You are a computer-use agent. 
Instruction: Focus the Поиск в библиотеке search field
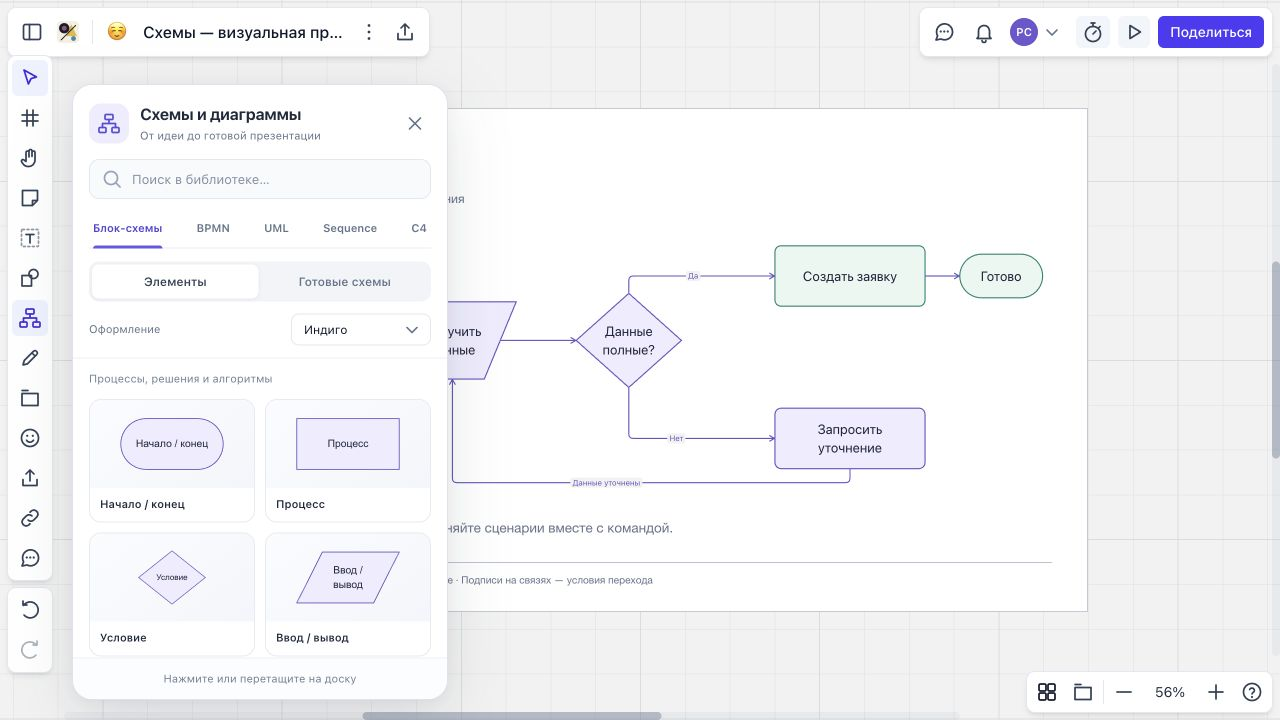tap(260, 179)
